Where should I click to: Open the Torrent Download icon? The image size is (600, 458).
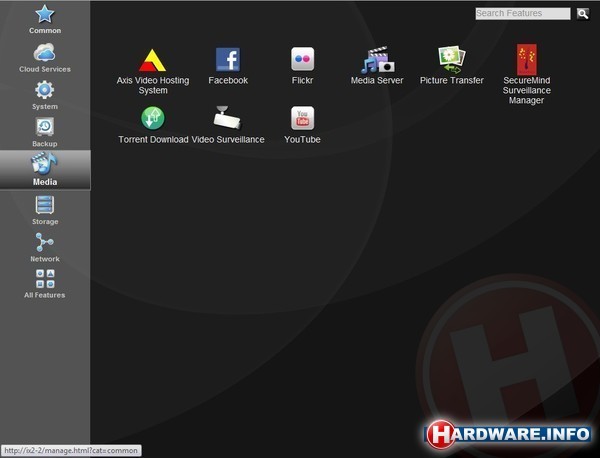(153, 118)
